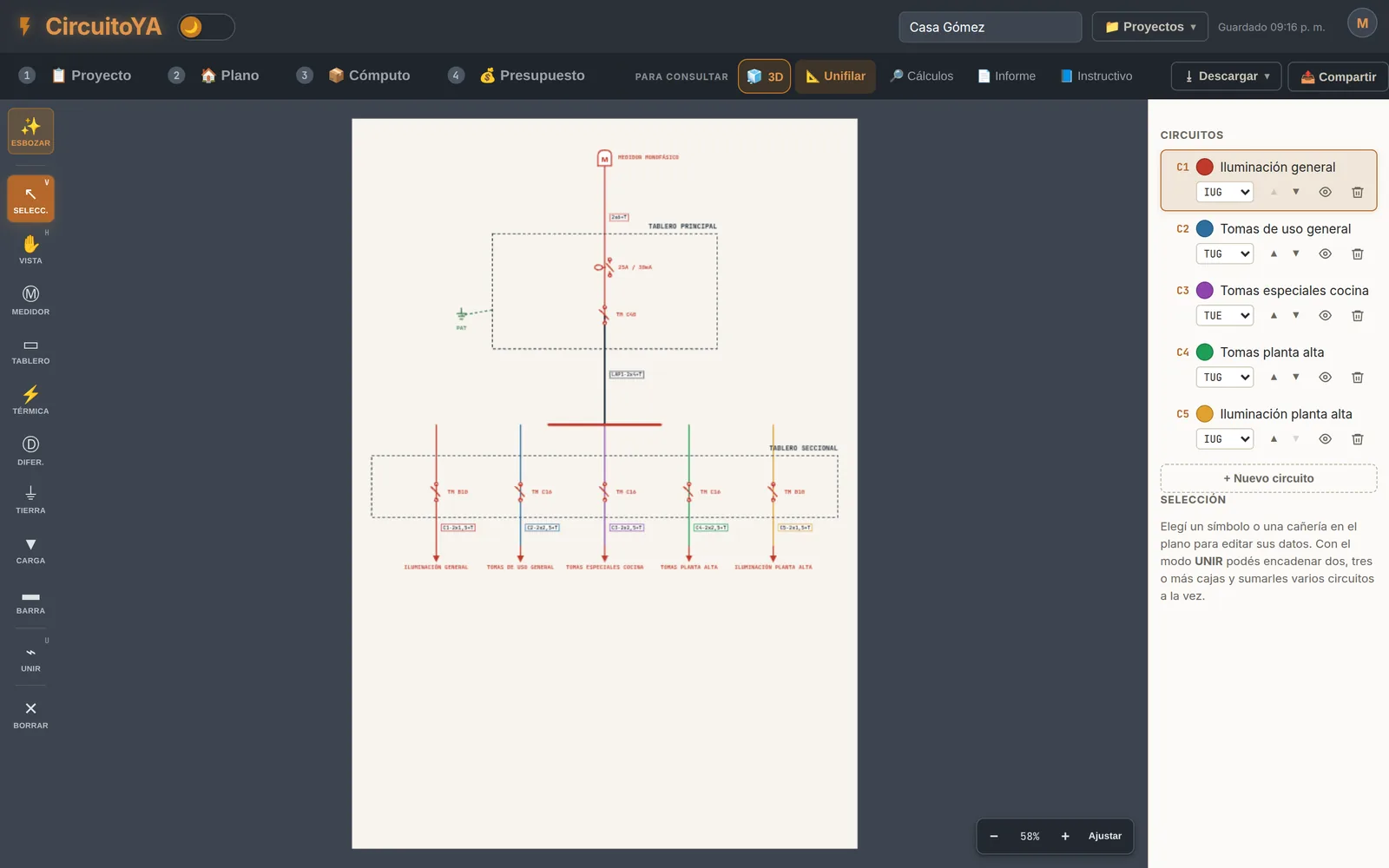Open the Instructivo guide

tap(1096, 76)
